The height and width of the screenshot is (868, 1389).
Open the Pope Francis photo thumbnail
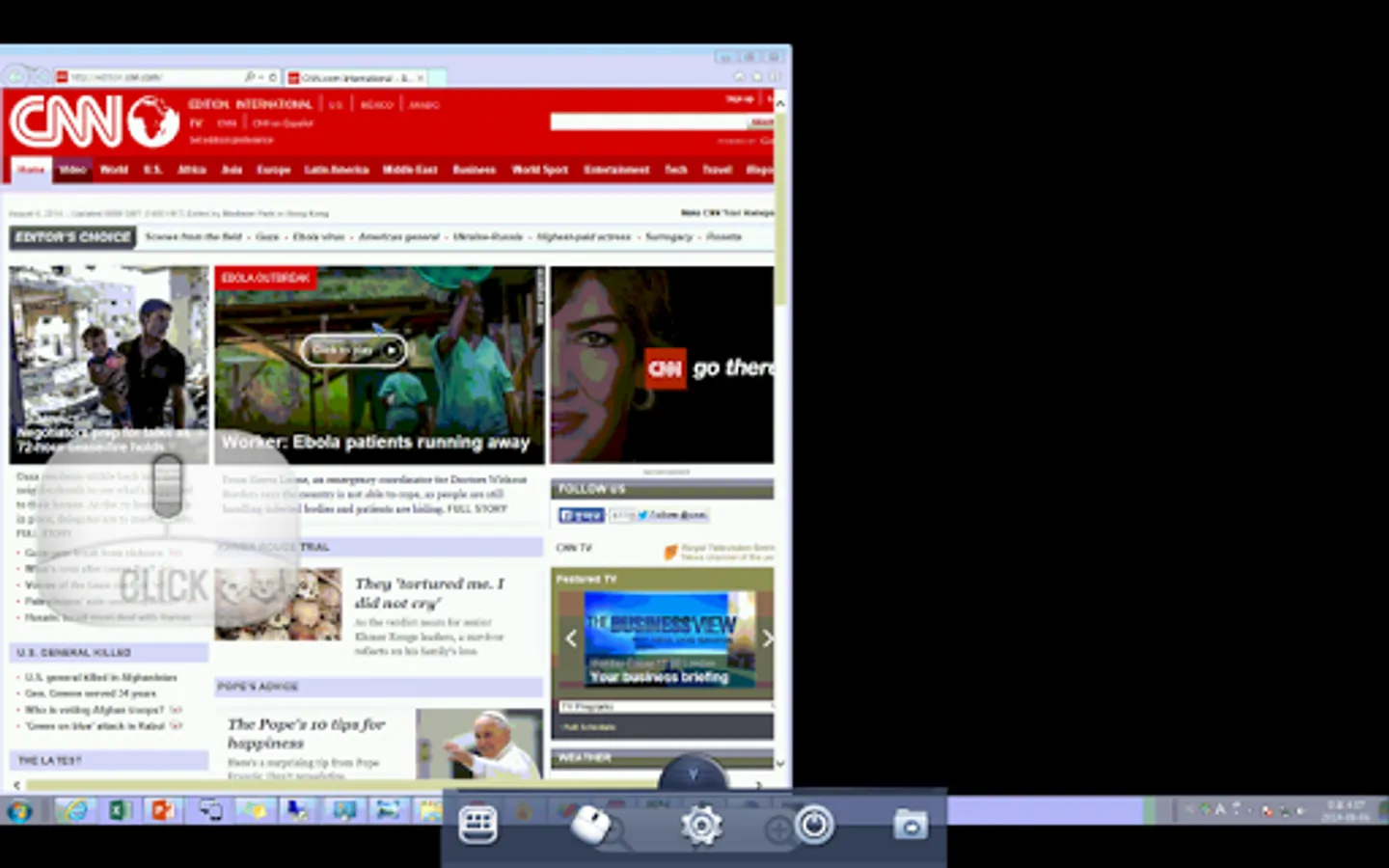coord(479,744)
